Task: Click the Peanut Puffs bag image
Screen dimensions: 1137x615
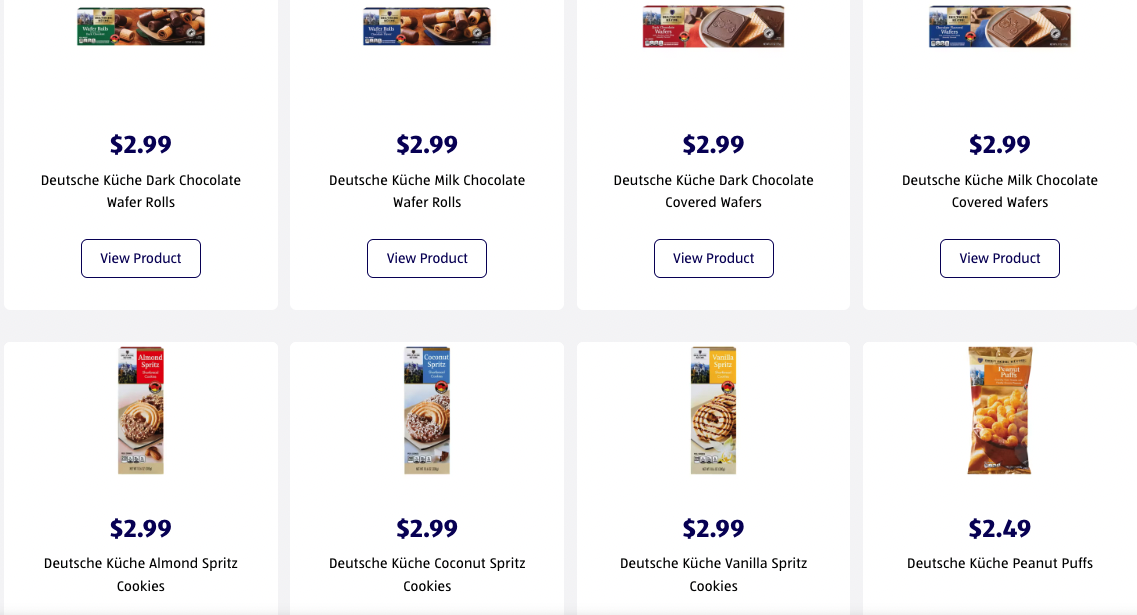Action: 999,410
